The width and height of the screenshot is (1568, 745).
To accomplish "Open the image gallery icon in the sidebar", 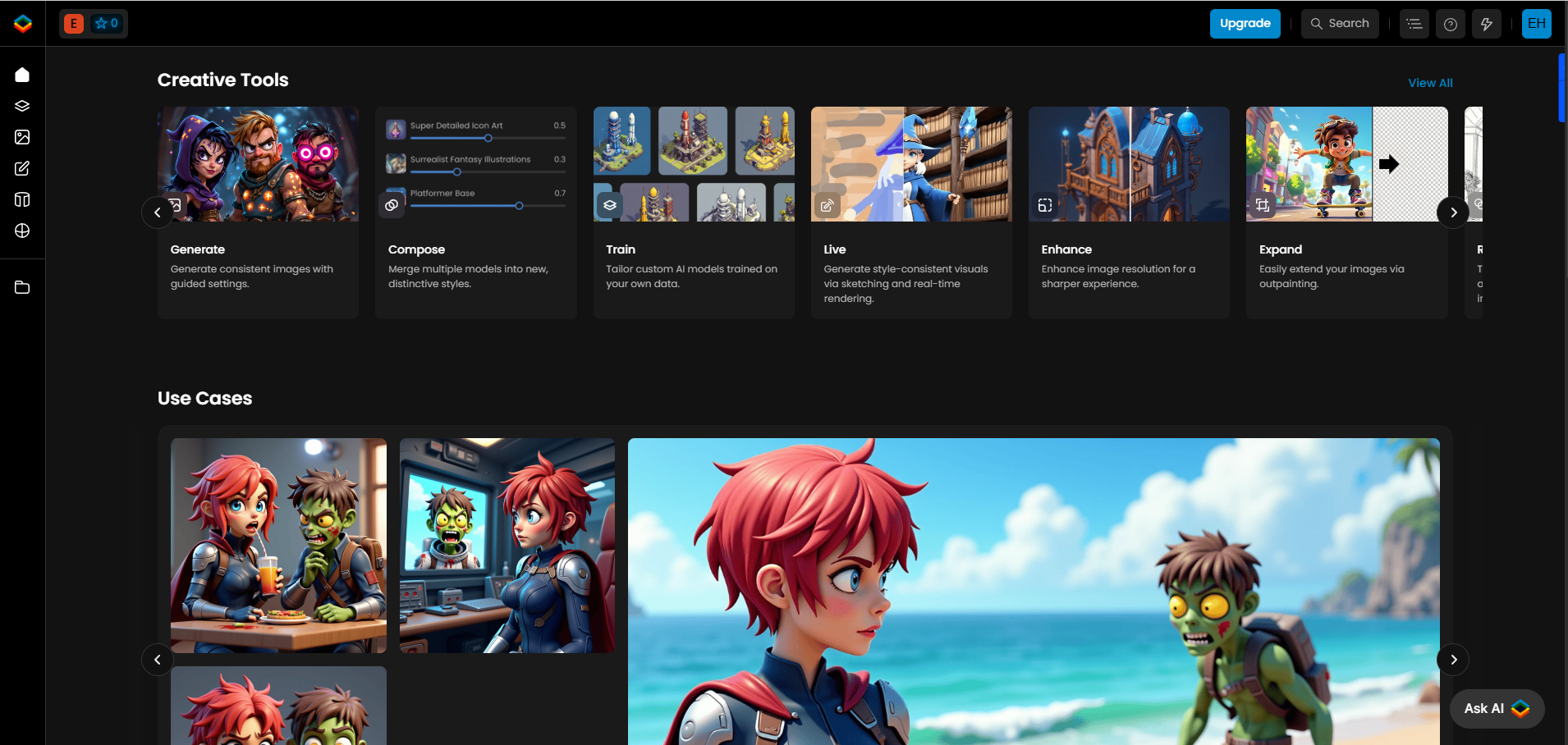I will coord(22,137).
